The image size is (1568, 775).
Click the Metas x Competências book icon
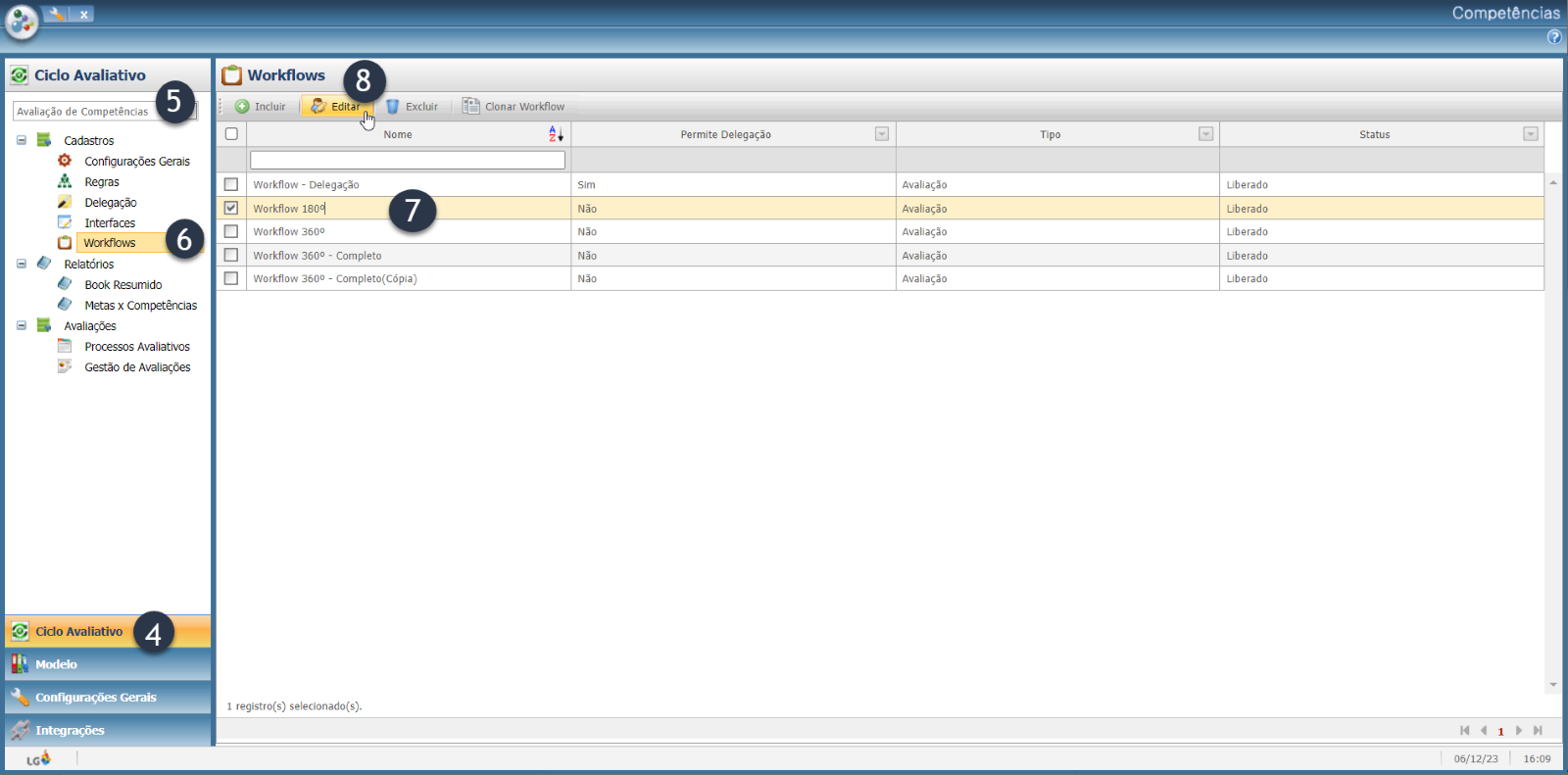coord(65,305)
